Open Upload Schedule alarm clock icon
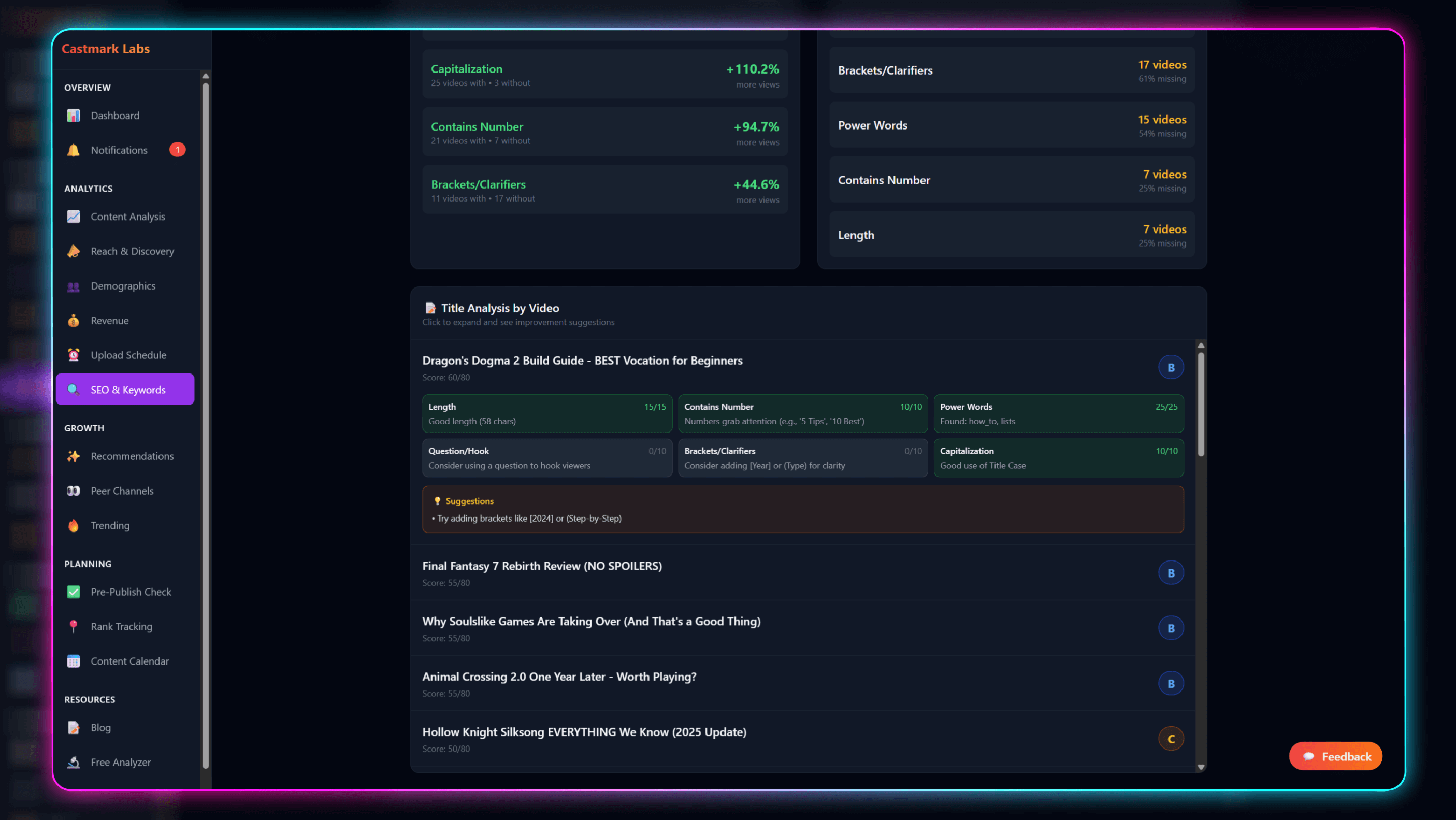 coord(74,355)
